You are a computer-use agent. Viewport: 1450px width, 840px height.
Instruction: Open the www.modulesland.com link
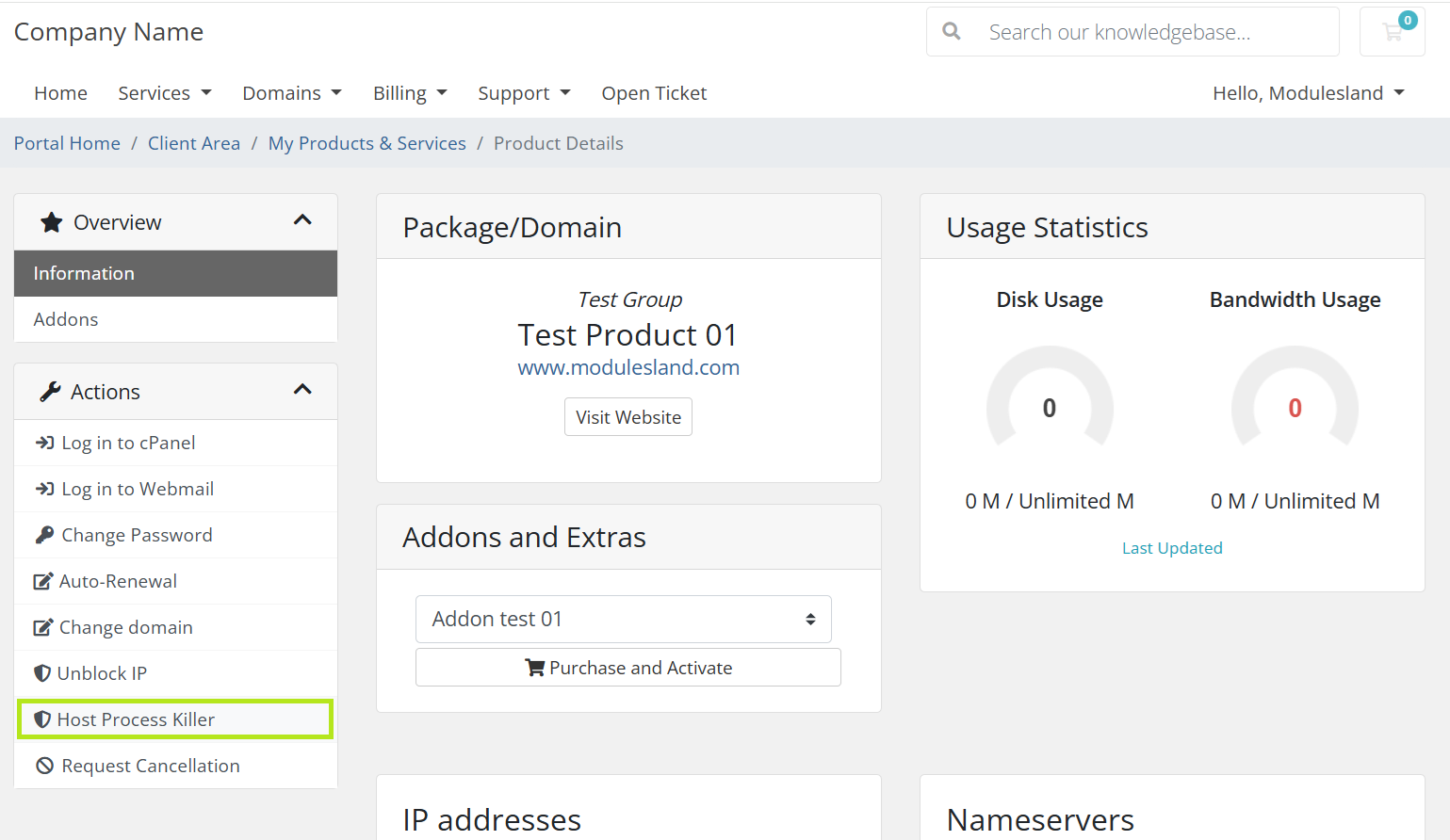pos(628,367)
